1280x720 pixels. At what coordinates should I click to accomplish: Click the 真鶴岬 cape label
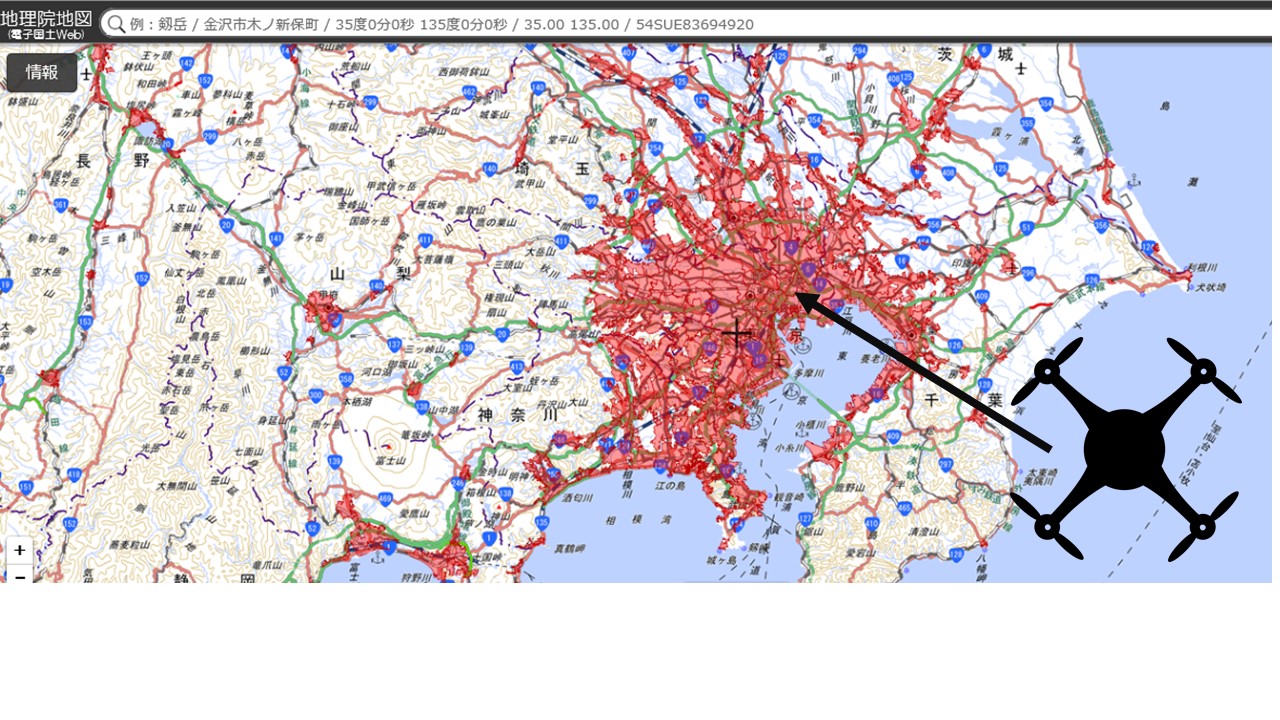[569, 548]
